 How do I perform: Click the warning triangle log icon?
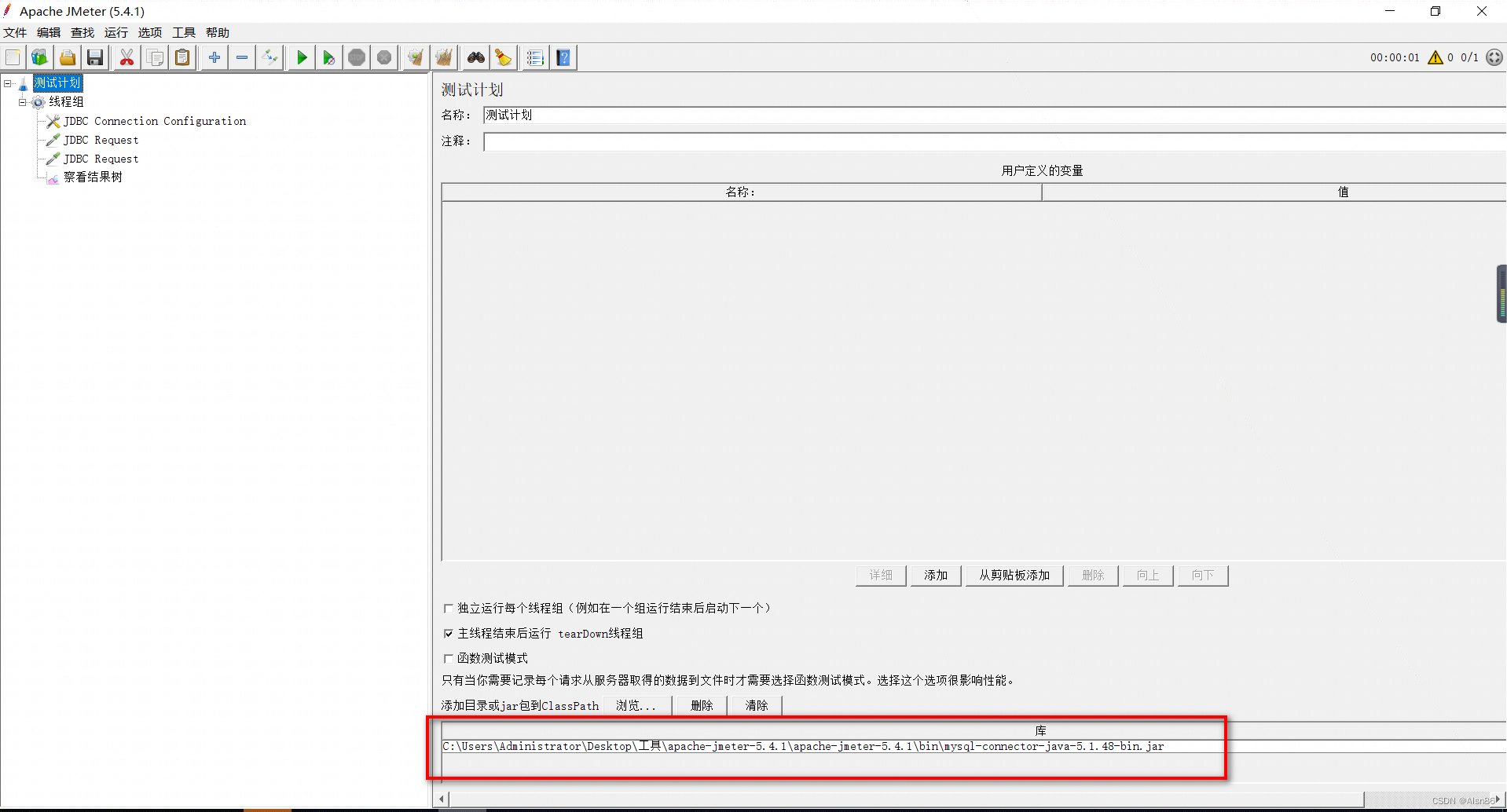(x=1435, y=57)
